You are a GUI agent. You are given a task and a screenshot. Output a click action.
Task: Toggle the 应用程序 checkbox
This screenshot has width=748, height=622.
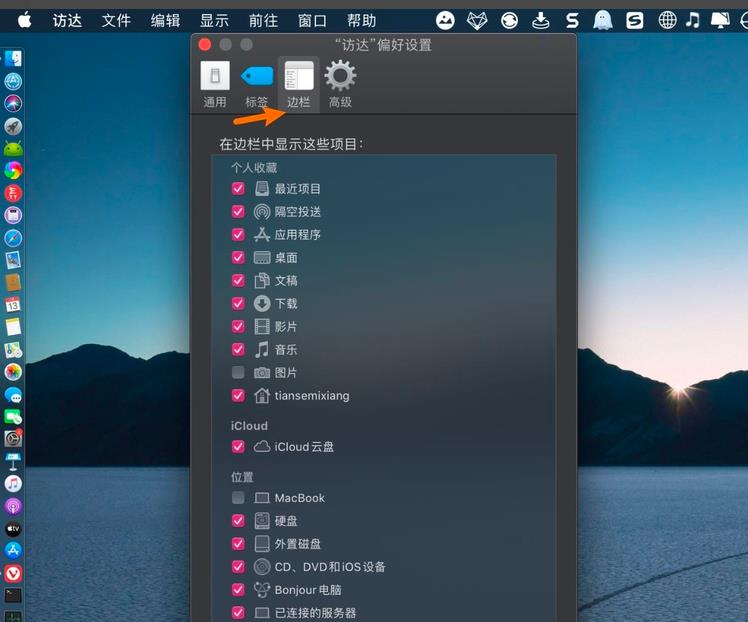click(x=238, y=234)
